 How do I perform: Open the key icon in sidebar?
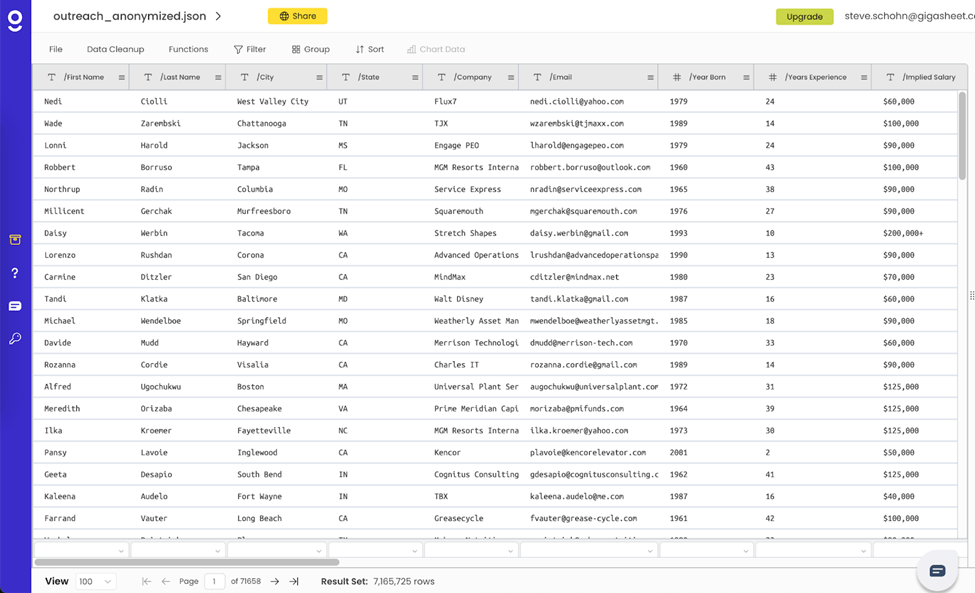tap(15, 339)
